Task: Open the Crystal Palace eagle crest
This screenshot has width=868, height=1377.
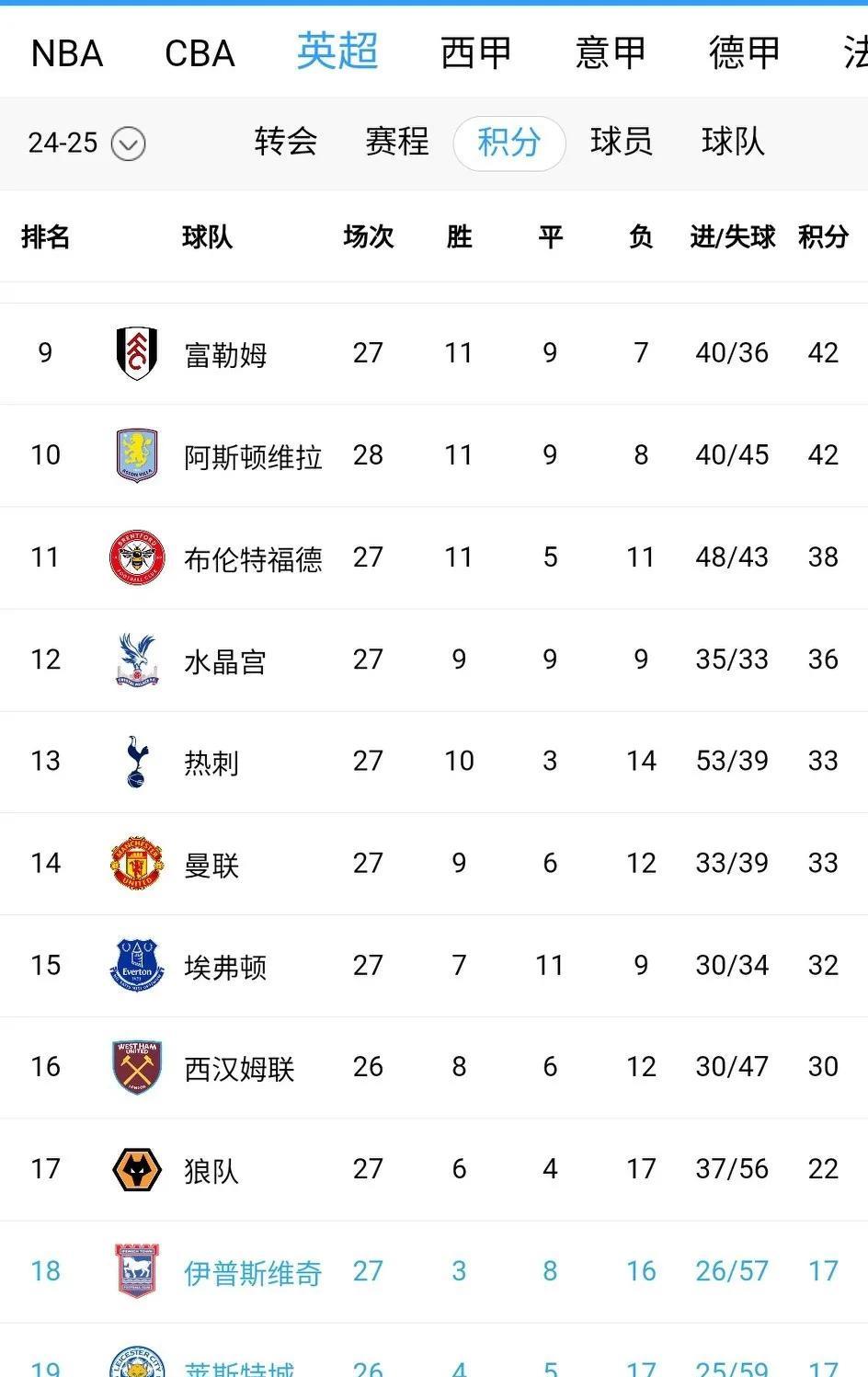Action: pyautogui.click(x=137, y=660)
